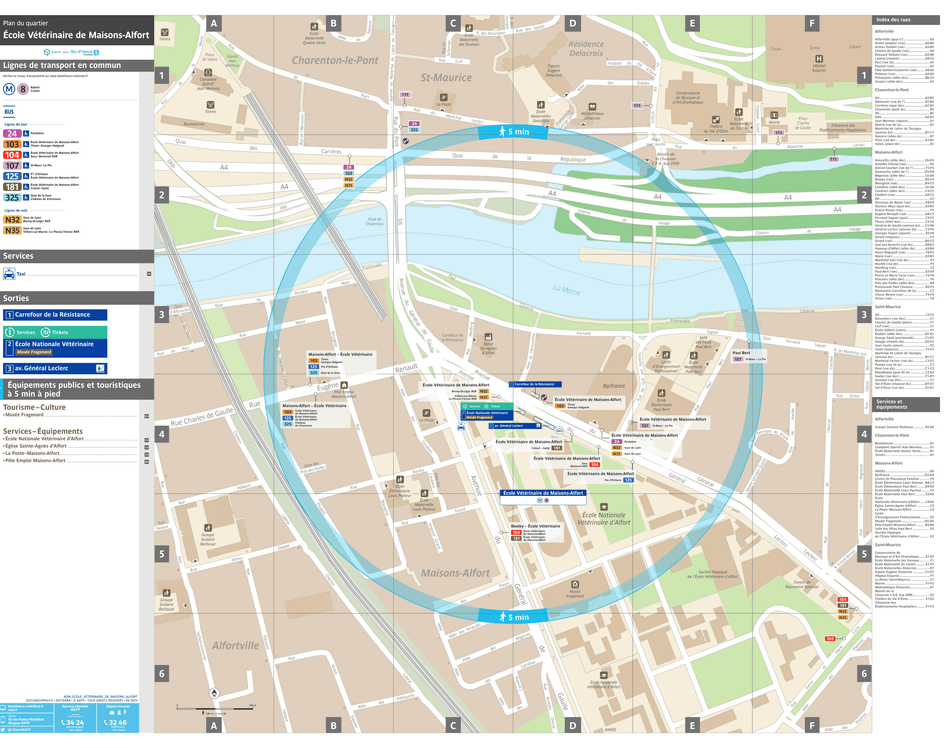Click the phone icon next to 34 24
This screenshot has width=944, height=748.
tap(65, 722)
